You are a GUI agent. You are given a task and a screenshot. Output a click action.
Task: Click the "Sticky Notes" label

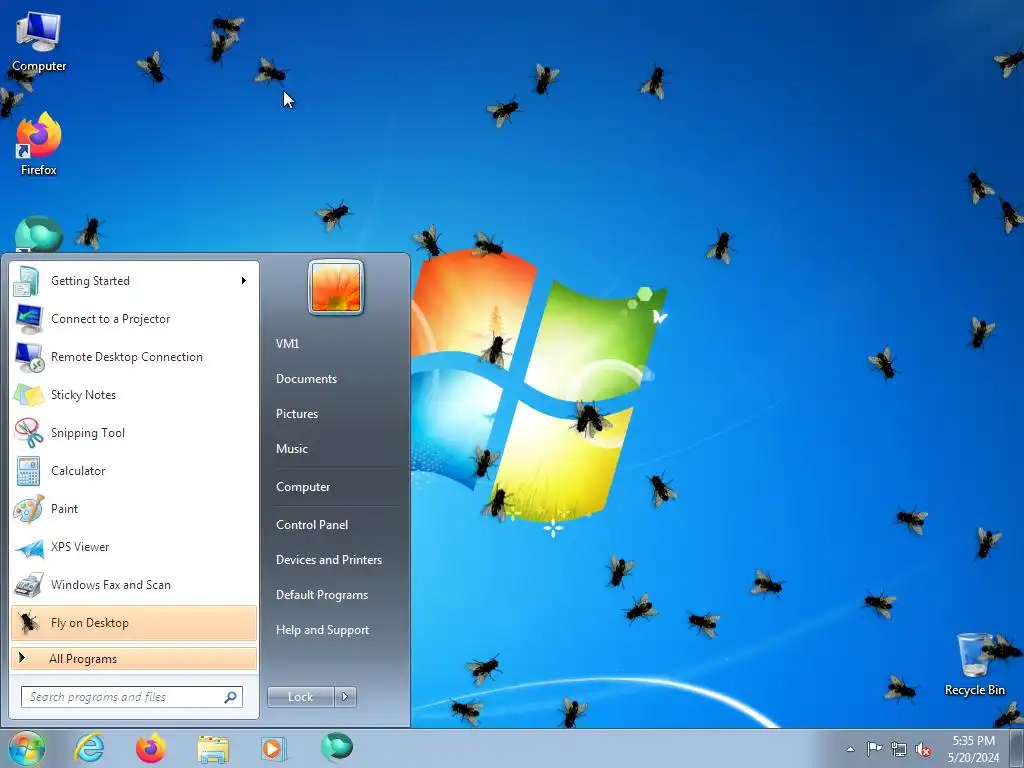(x=84, y=395)
